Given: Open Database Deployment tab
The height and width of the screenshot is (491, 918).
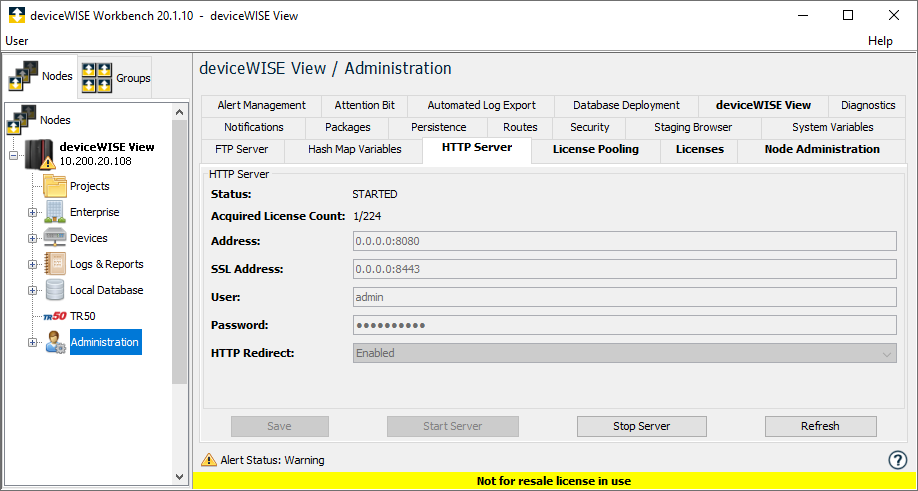Looking at the screenshot, I should click(x=626, y=105).
